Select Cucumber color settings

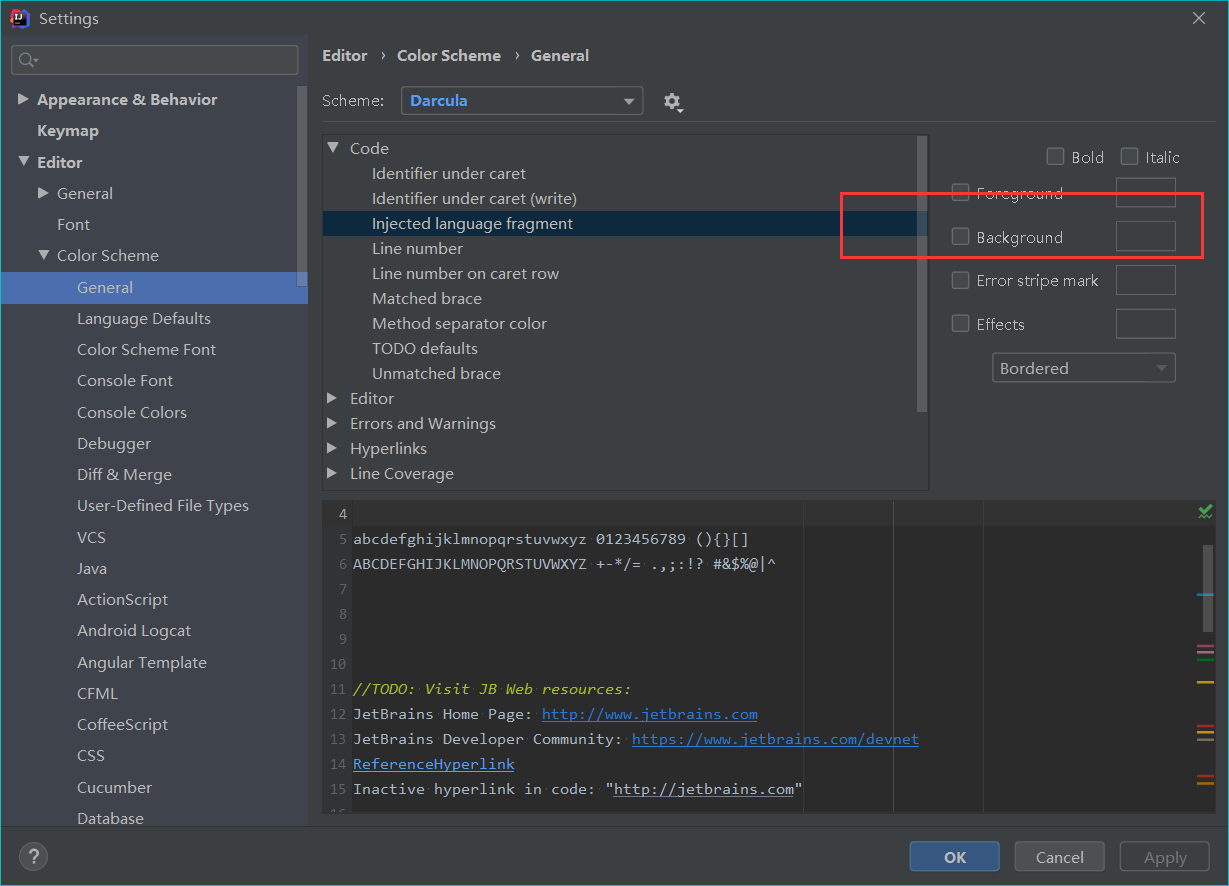(x=114, y=788)
